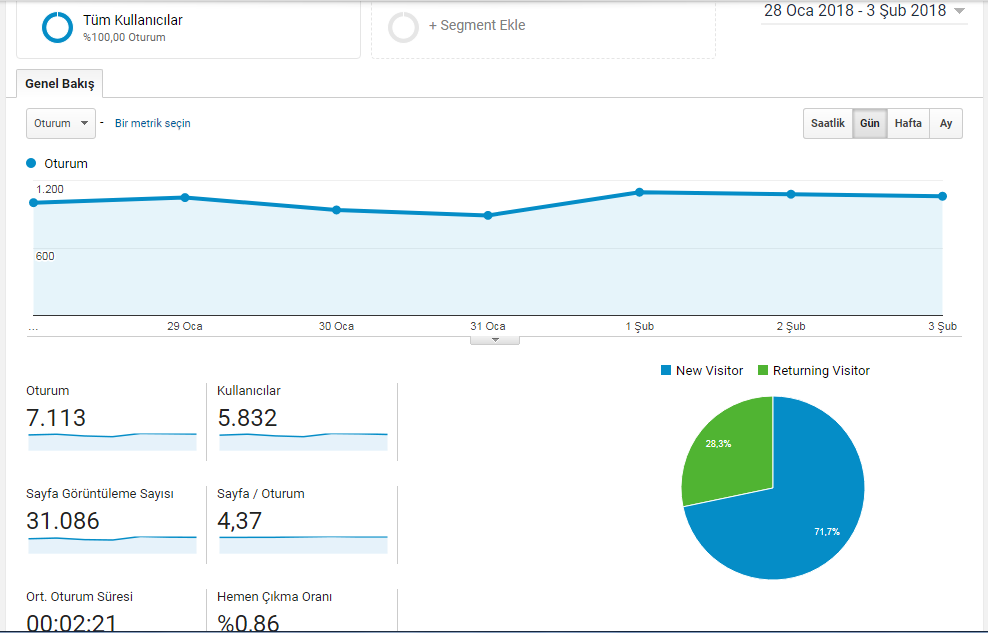Click the 1 Şub data point on chart

640,192
